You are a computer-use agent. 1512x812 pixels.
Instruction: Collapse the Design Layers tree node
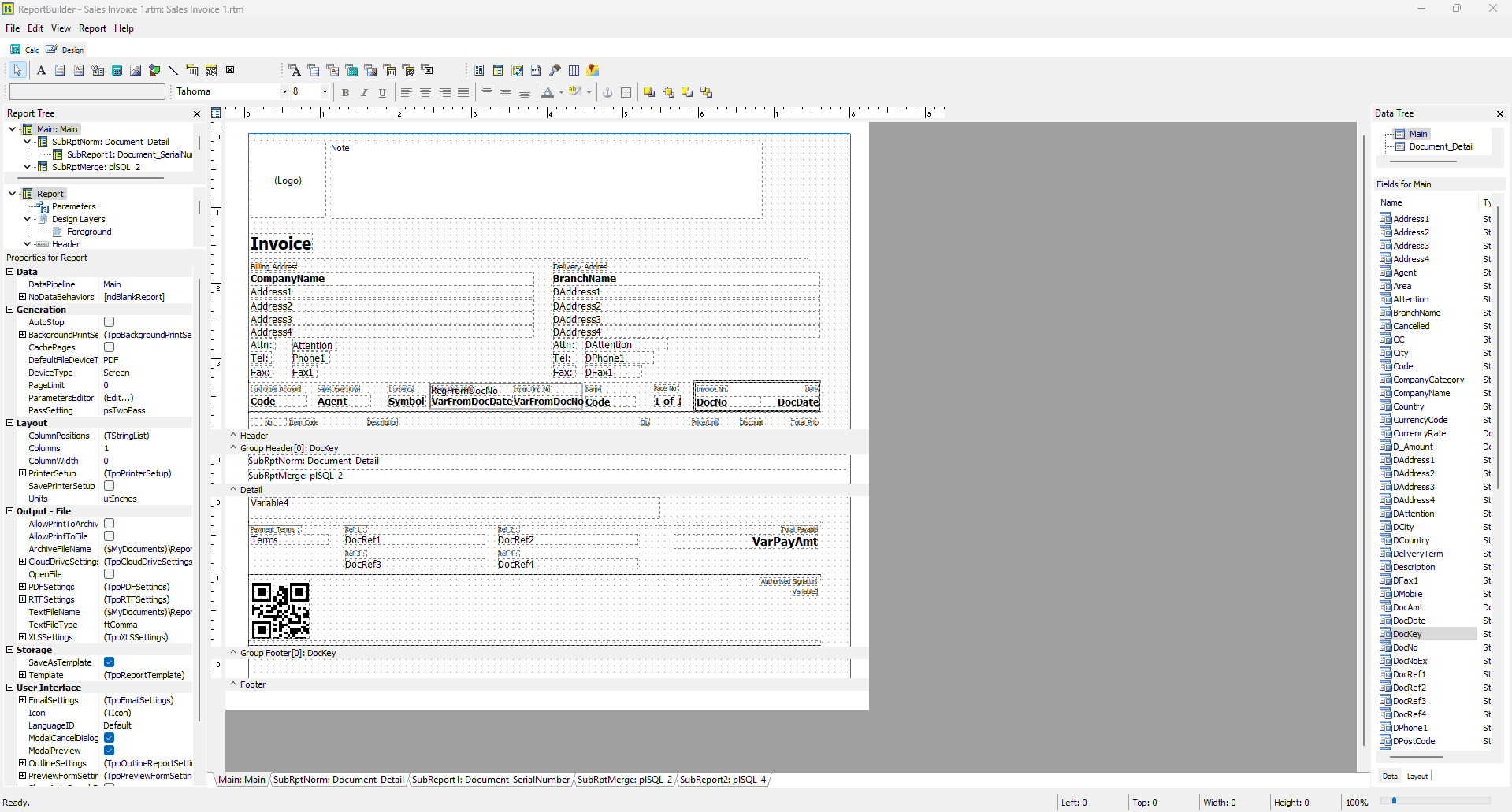pyautogui.click(x=28, y=219)
